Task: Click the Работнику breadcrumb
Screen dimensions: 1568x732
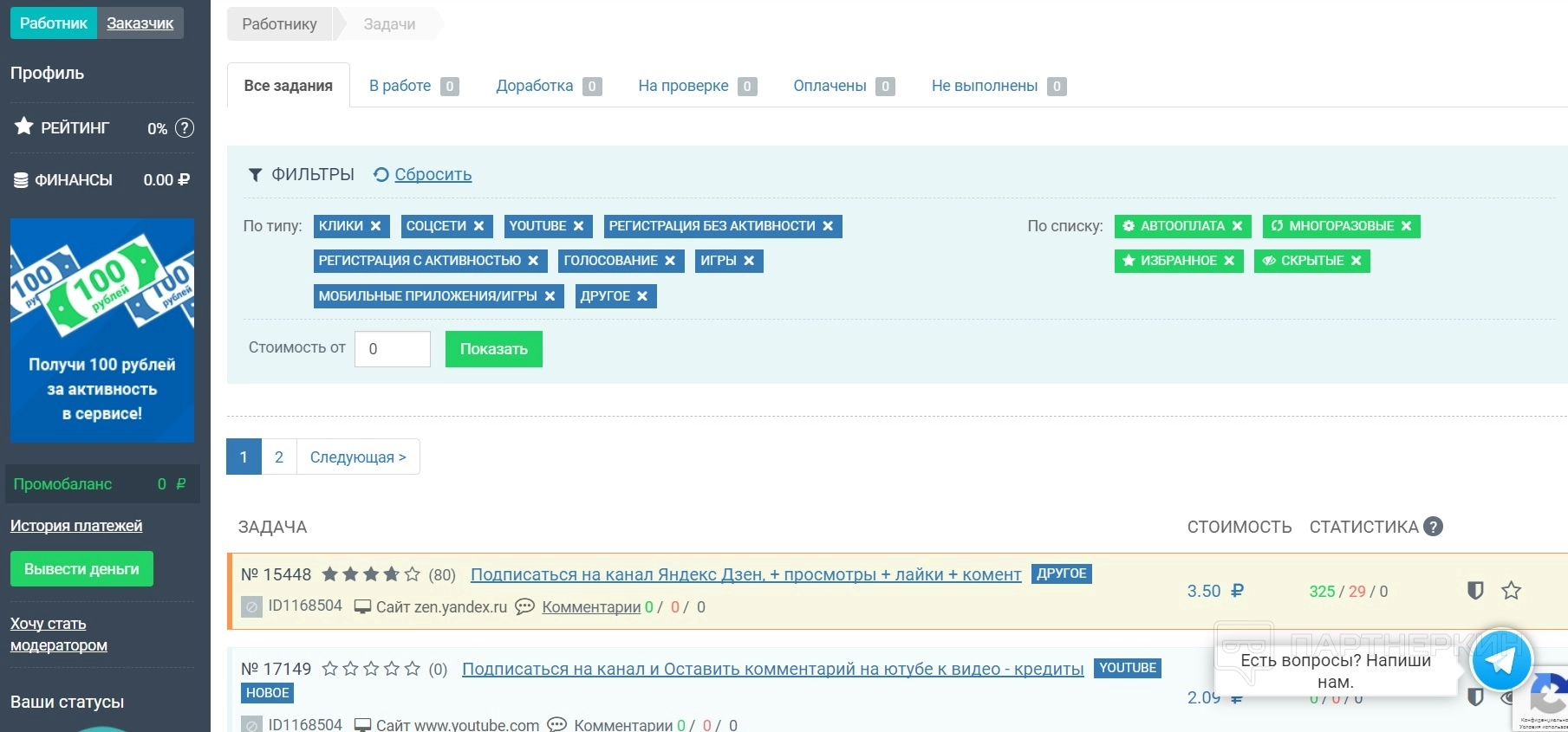Action: [x=280, y=24]
